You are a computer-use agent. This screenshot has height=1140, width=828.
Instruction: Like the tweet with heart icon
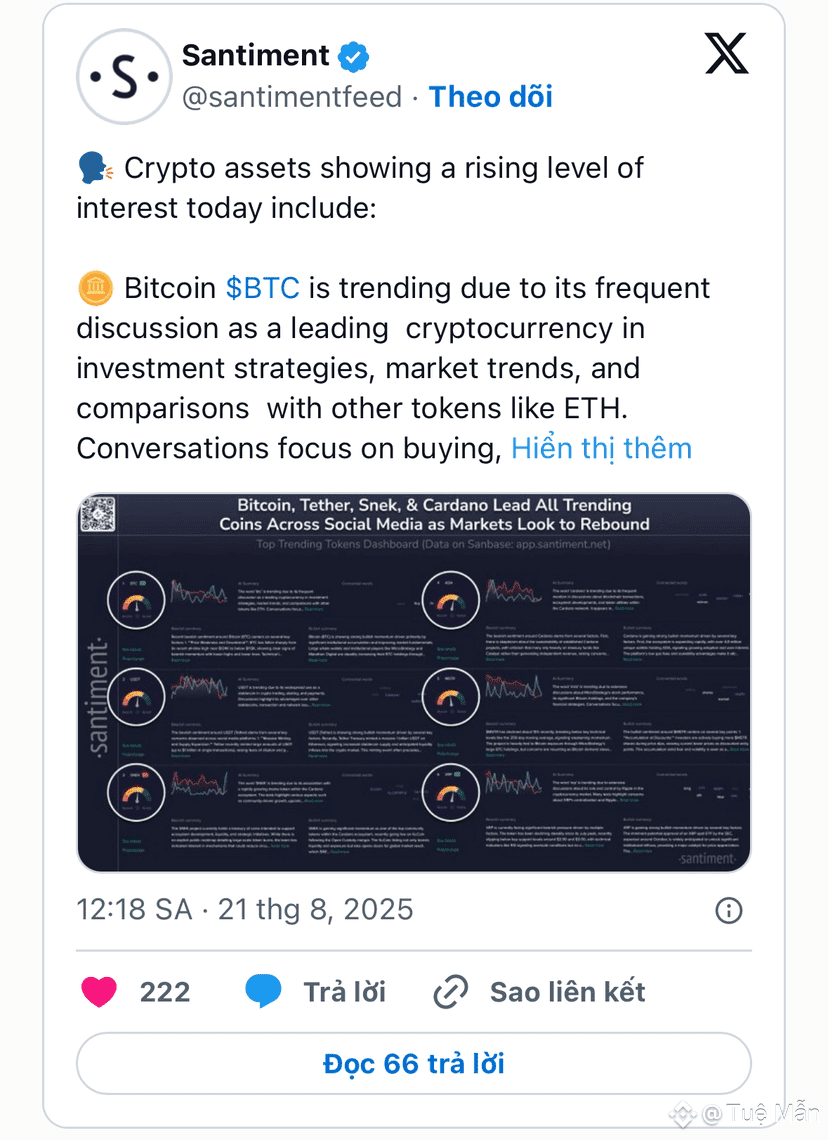pos(99,992)
